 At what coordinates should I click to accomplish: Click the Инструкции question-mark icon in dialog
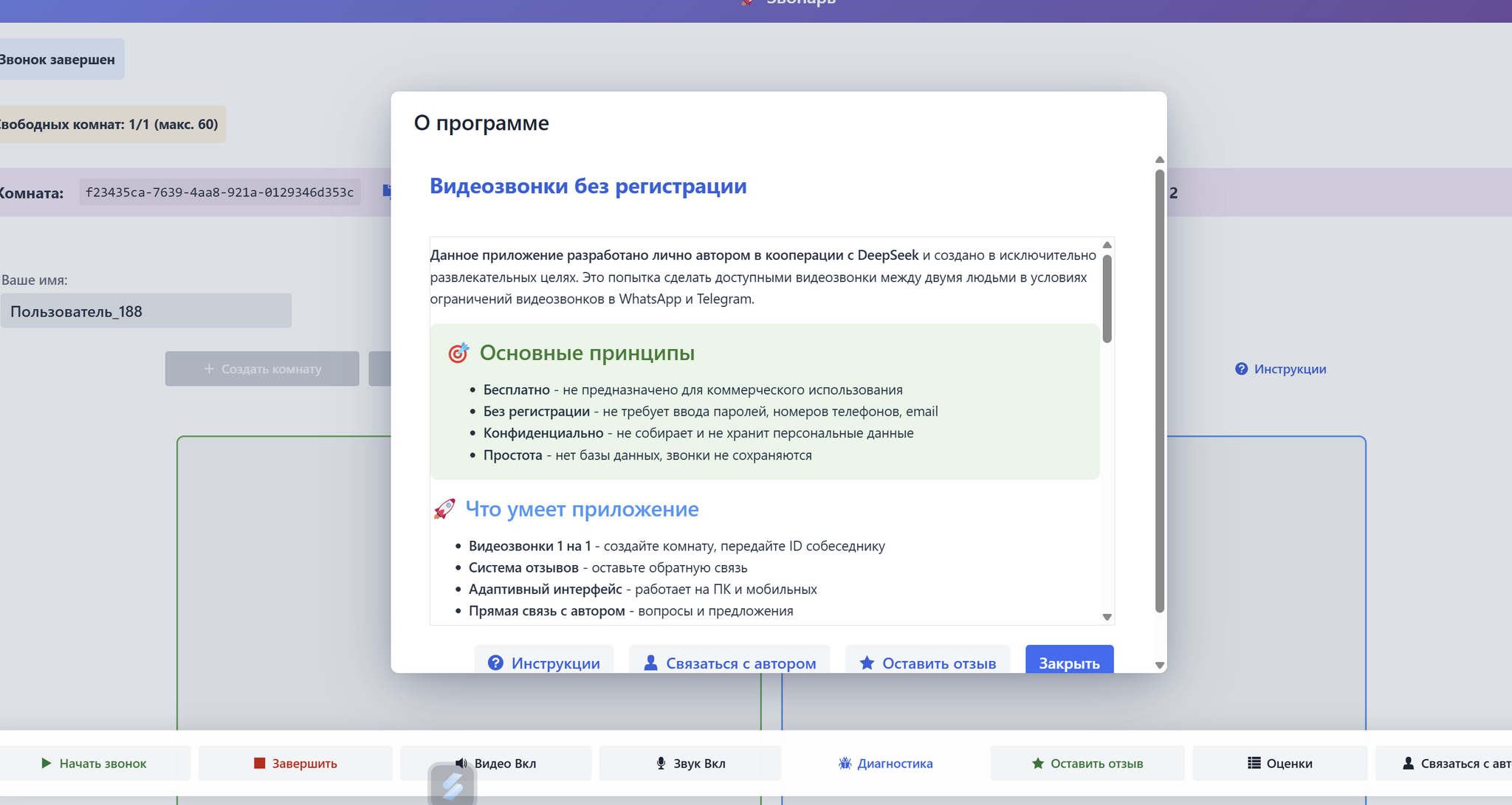tap(495, 663)
